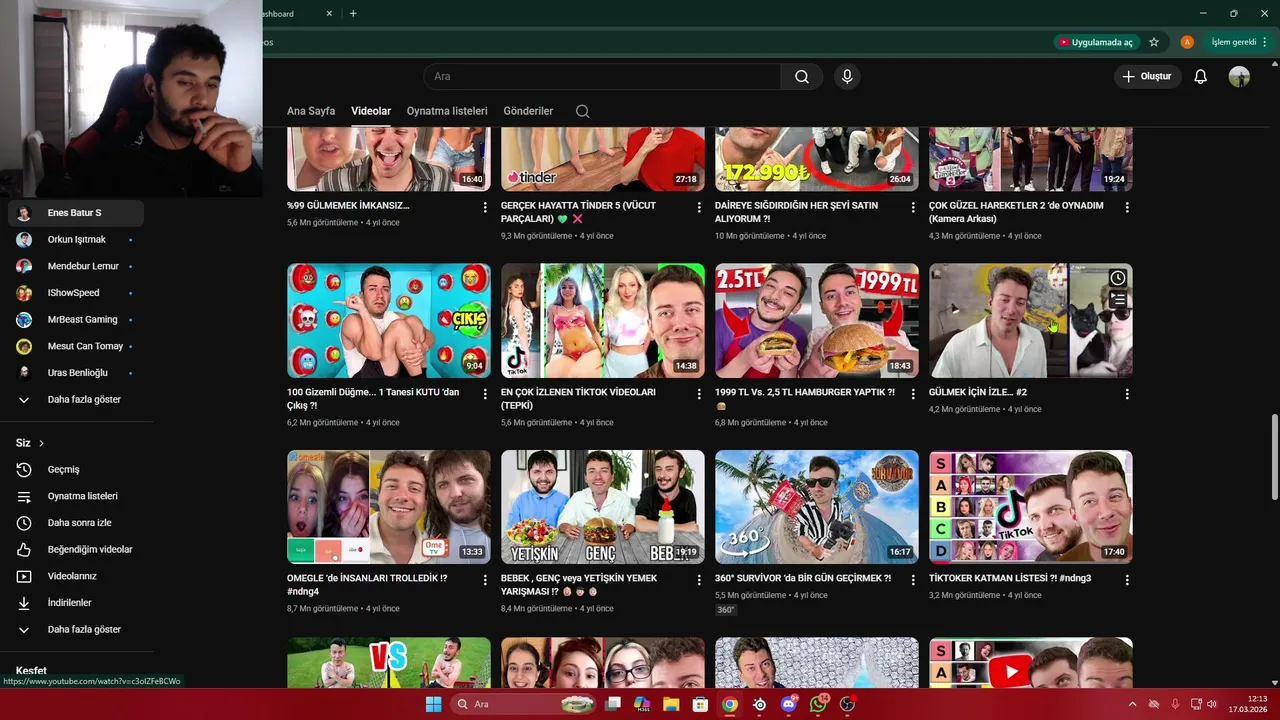Open Chrome profile 'A' avatar
1280x720 pixels.
(1187, 42)
